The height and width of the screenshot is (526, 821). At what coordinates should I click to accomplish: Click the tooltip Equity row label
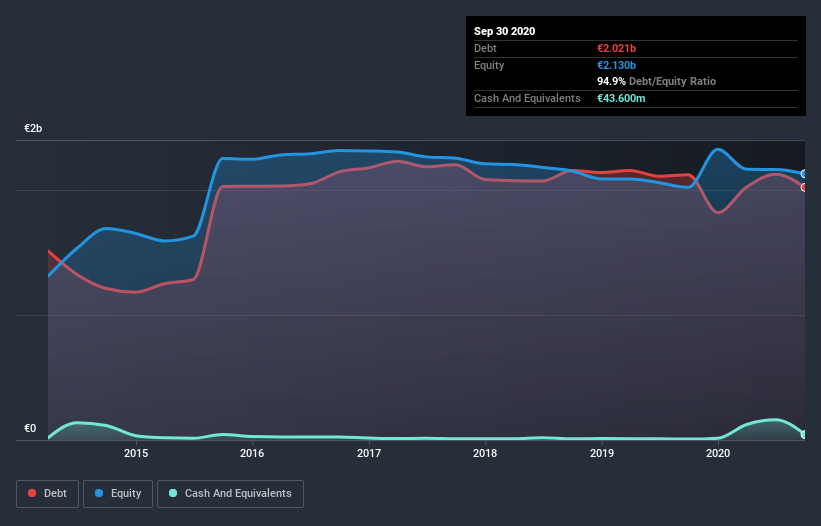[x=489, y=65]
